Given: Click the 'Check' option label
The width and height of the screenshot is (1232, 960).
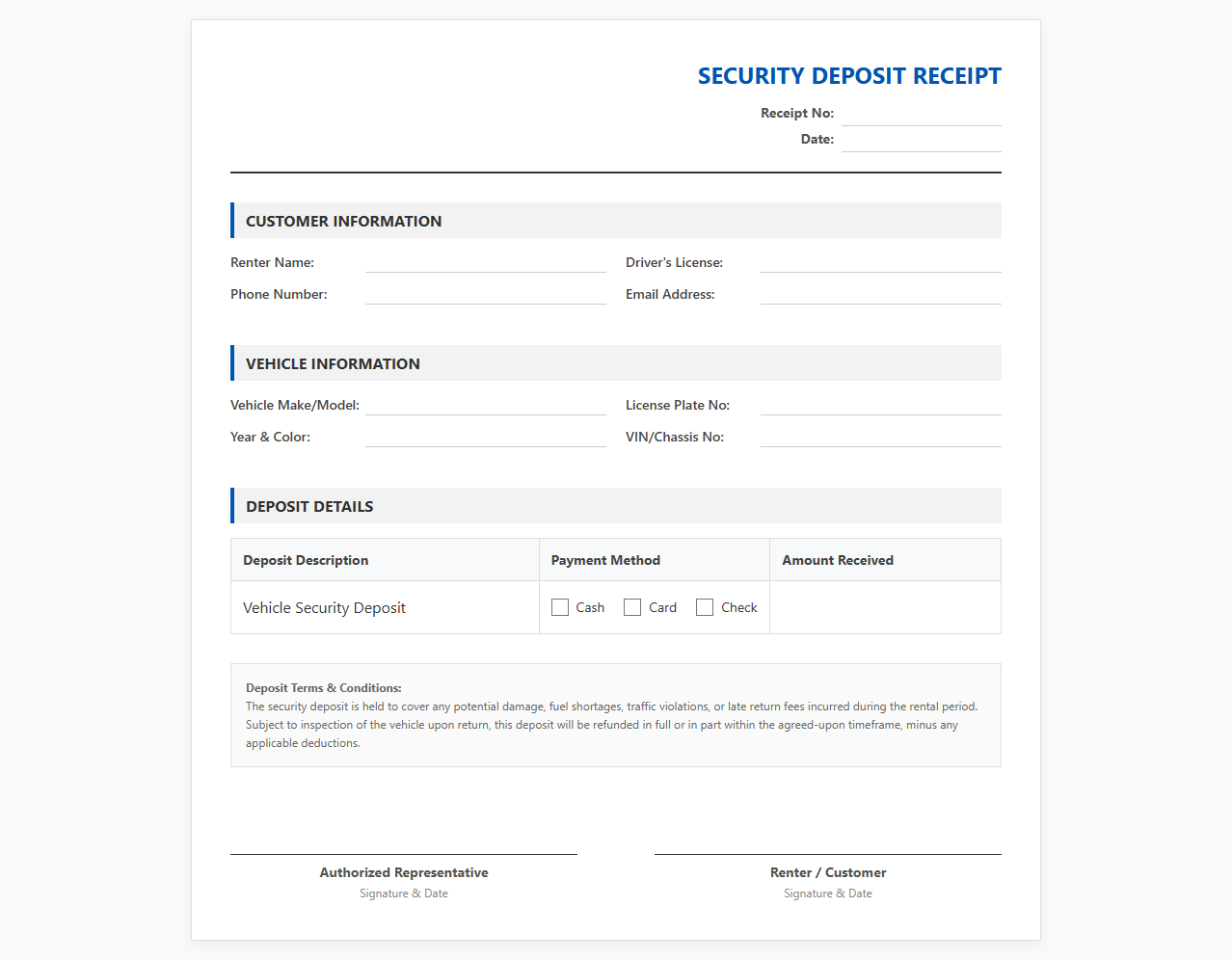Looking at the screenshot, I should tap(739, 607).
